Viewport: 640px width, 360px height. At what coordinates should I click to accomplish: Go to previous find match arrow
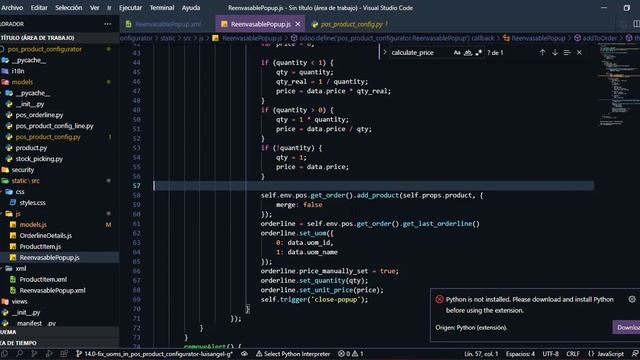click(x=542, y=53)
